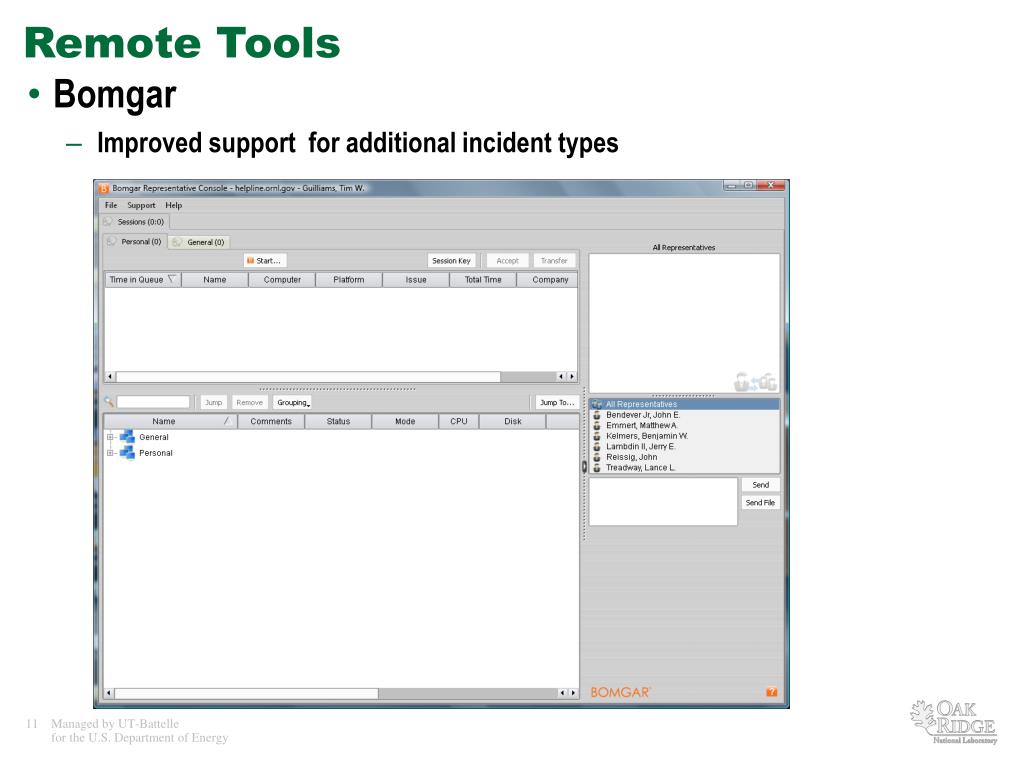Sort queue by Name column header
Image resolution: width=1024 pixels, height=768 pixels.
point(215,280)
